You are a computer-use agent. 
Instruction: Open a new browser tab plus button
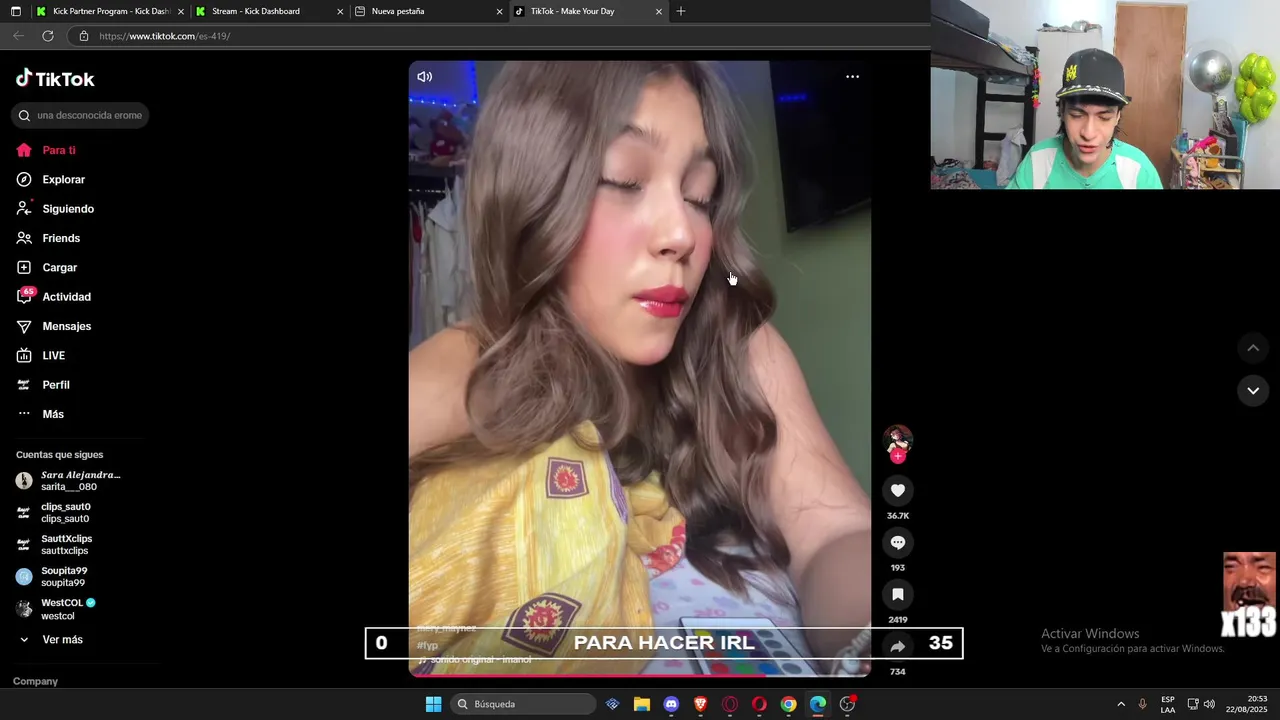[681, 12]
